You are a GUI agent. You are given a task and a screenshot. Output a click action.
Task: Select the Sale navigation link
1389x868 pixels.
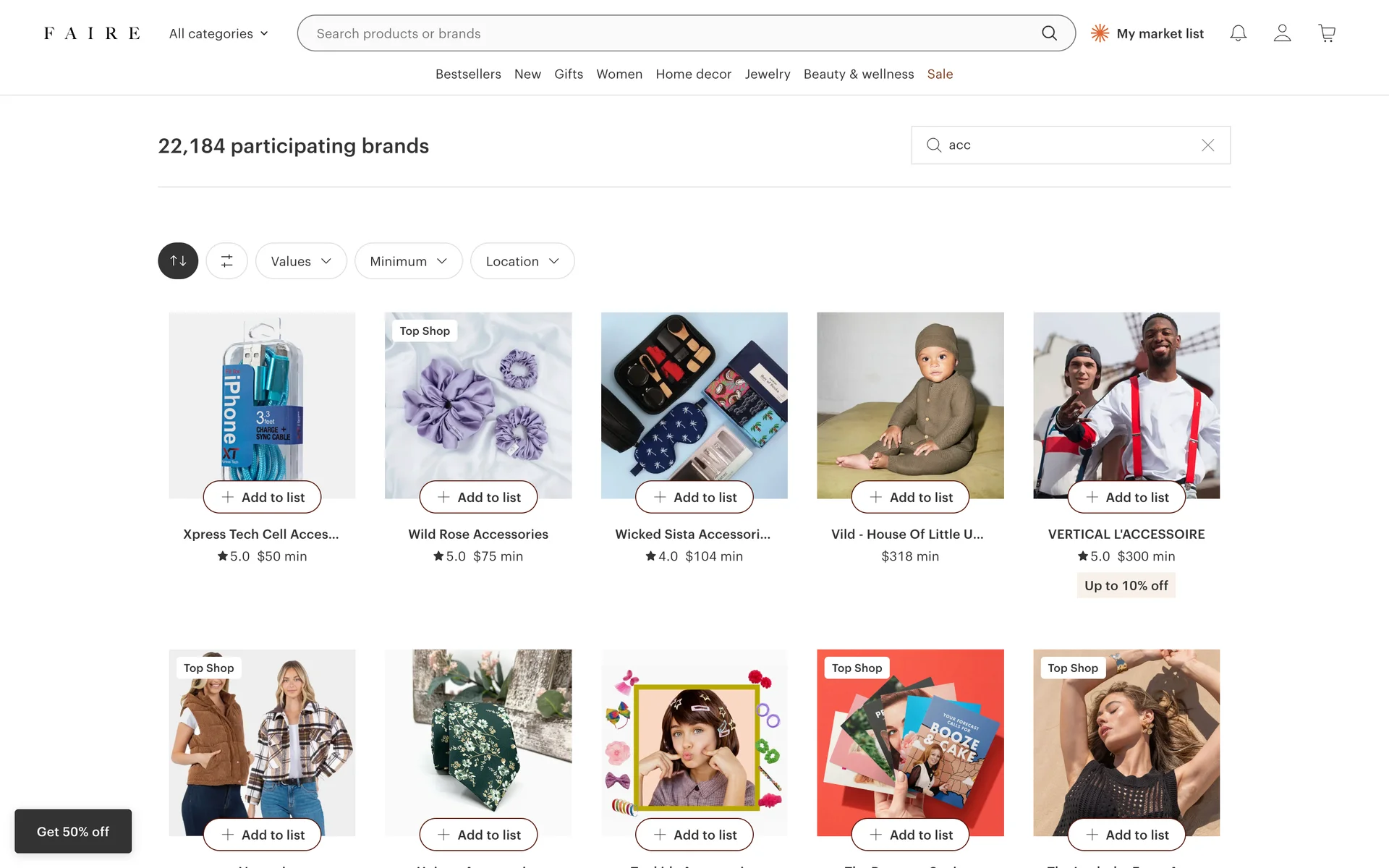pyautogui.click(x=940, y=74)
